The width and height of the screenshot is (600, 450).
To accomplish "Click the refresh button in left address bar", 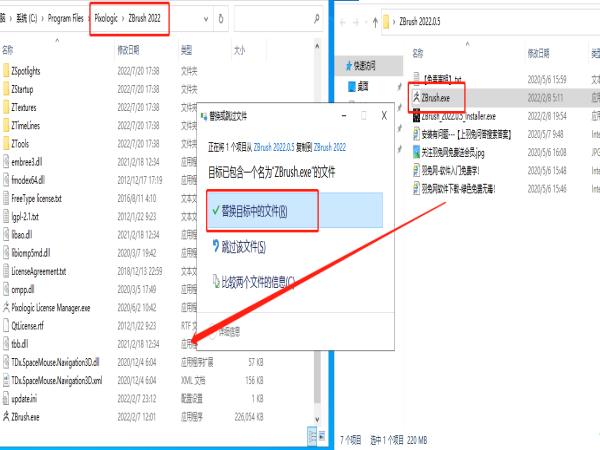I will coord(221,18).
